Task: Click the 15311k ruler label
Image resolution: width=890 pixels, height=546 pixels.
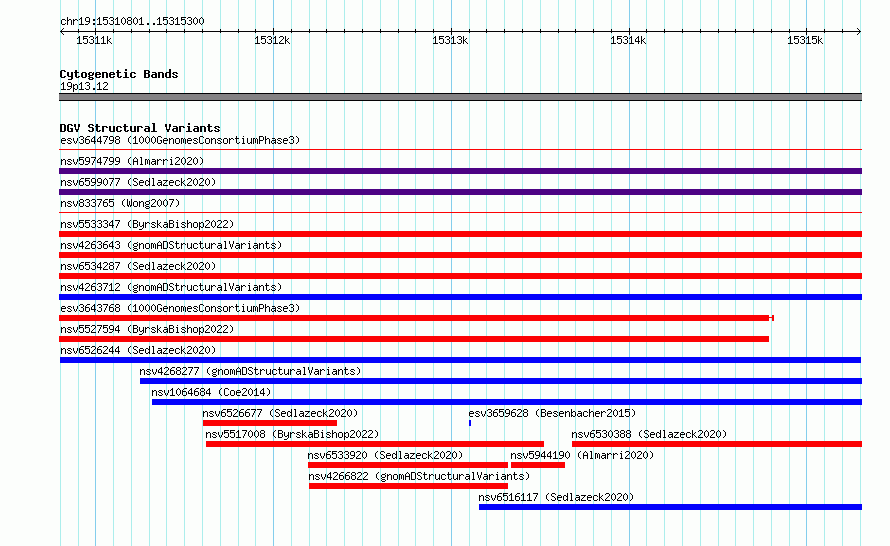Action: point(94,40)
